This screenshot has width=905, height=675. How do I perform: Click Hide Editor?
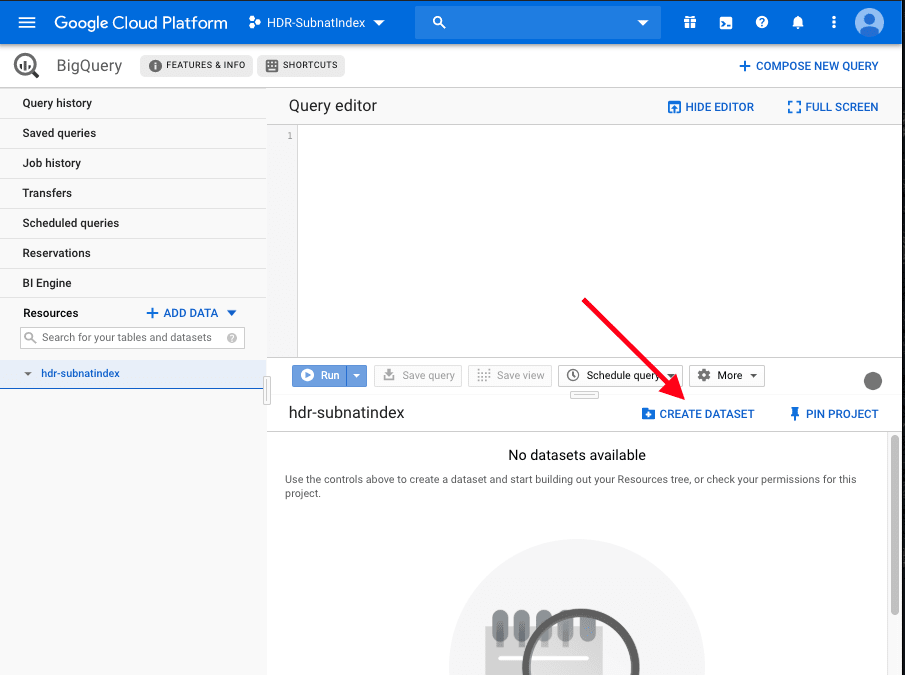point(710,107)
